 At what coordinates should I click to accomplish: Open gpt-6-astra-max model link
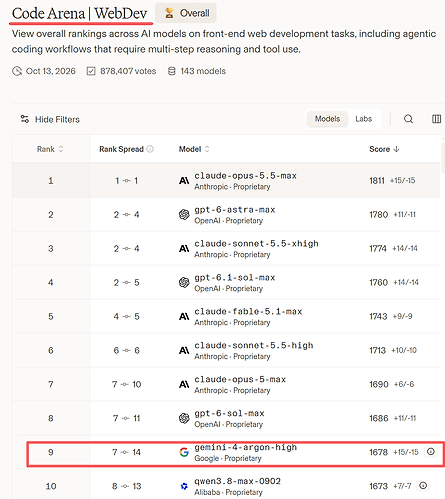tap(235, 210)
